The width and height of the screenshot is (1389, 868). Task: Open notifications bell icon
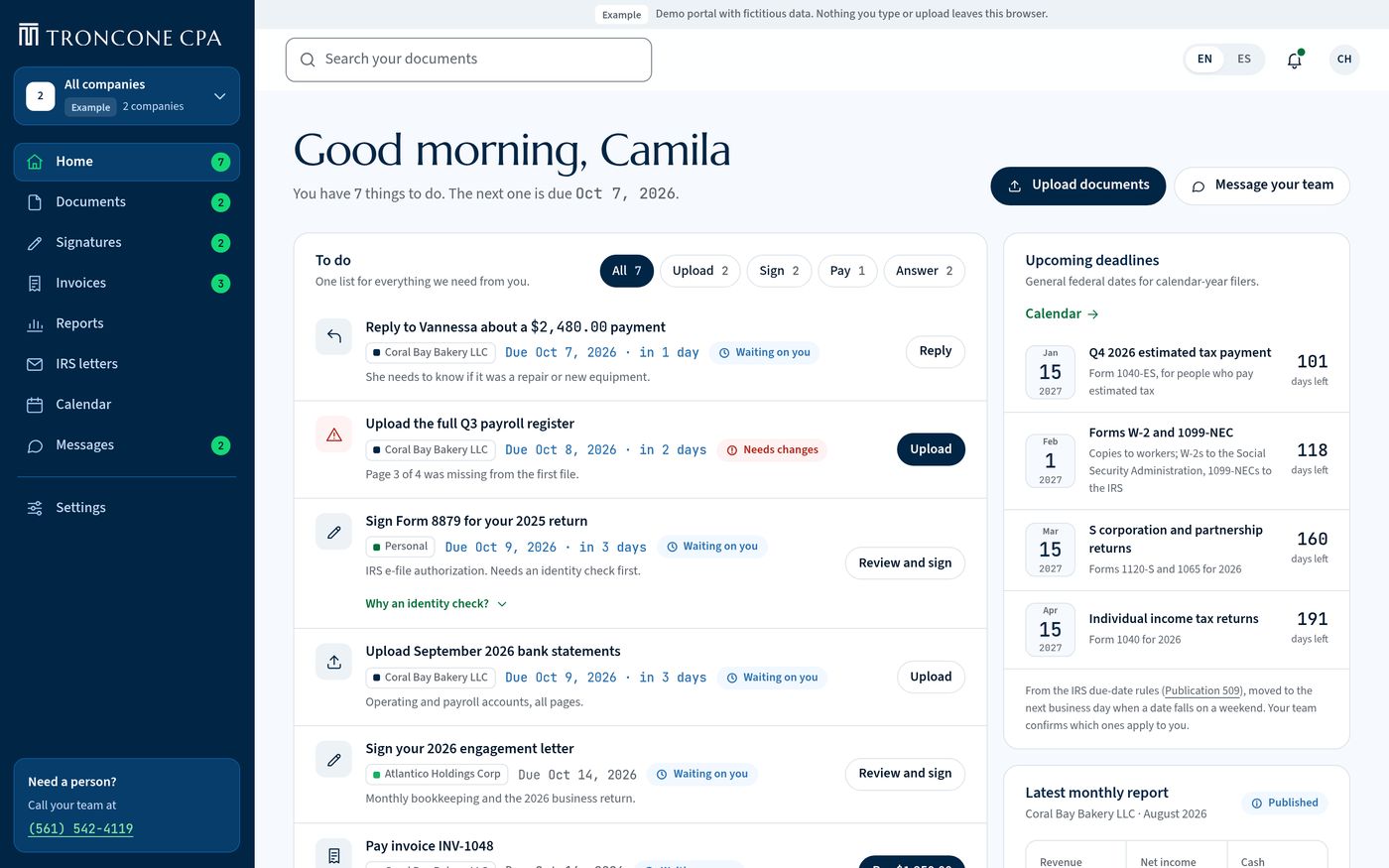tap(1295, 60)
